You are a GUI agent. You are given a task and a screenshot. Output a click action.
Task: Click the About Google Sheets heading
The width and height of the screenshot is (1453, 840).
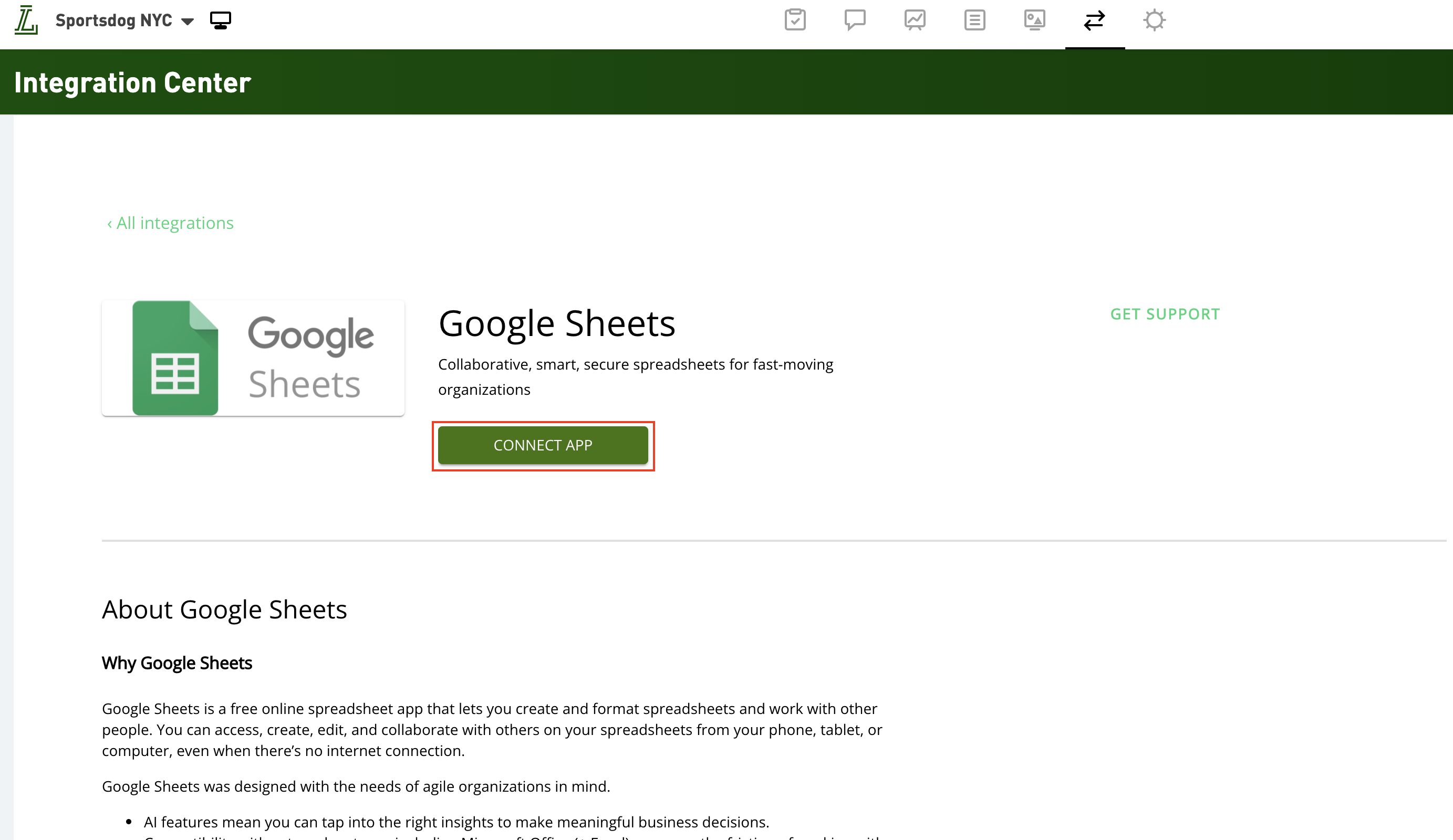point(224,609)
